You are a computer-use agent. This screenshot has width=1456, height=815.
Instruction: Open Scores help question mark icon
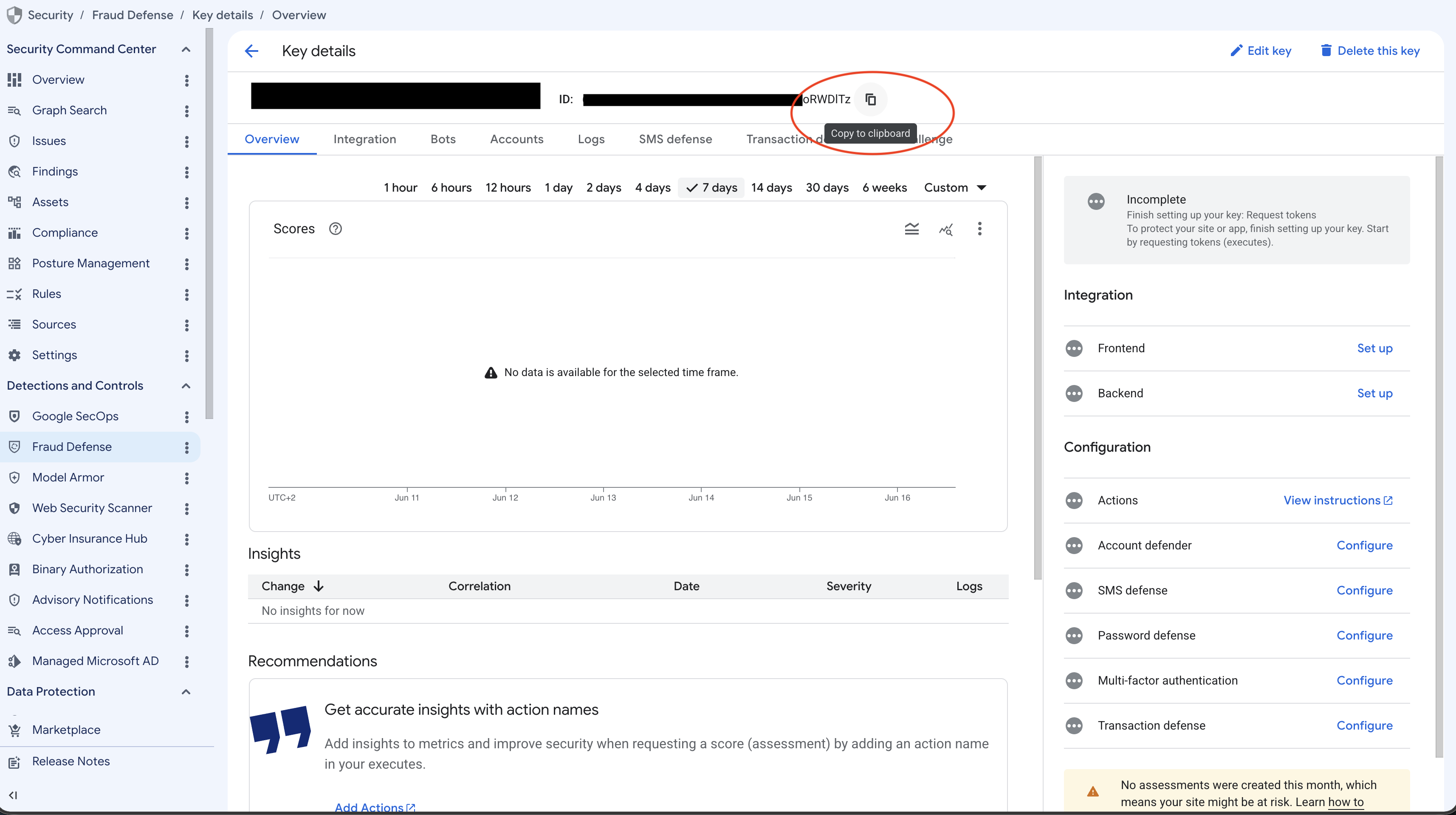(336, 229)
